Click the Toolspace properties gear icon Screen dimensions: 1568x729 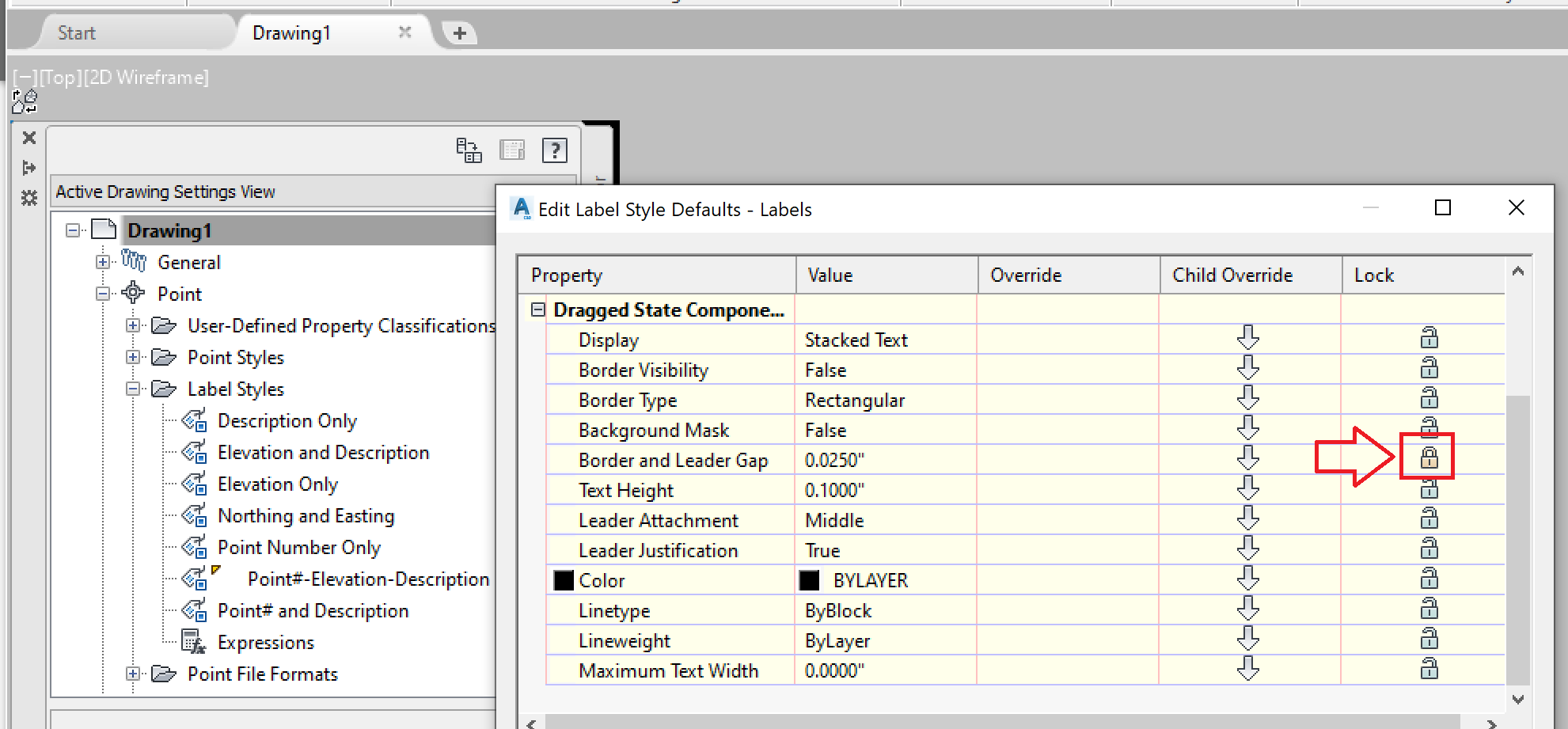point(29,198)
